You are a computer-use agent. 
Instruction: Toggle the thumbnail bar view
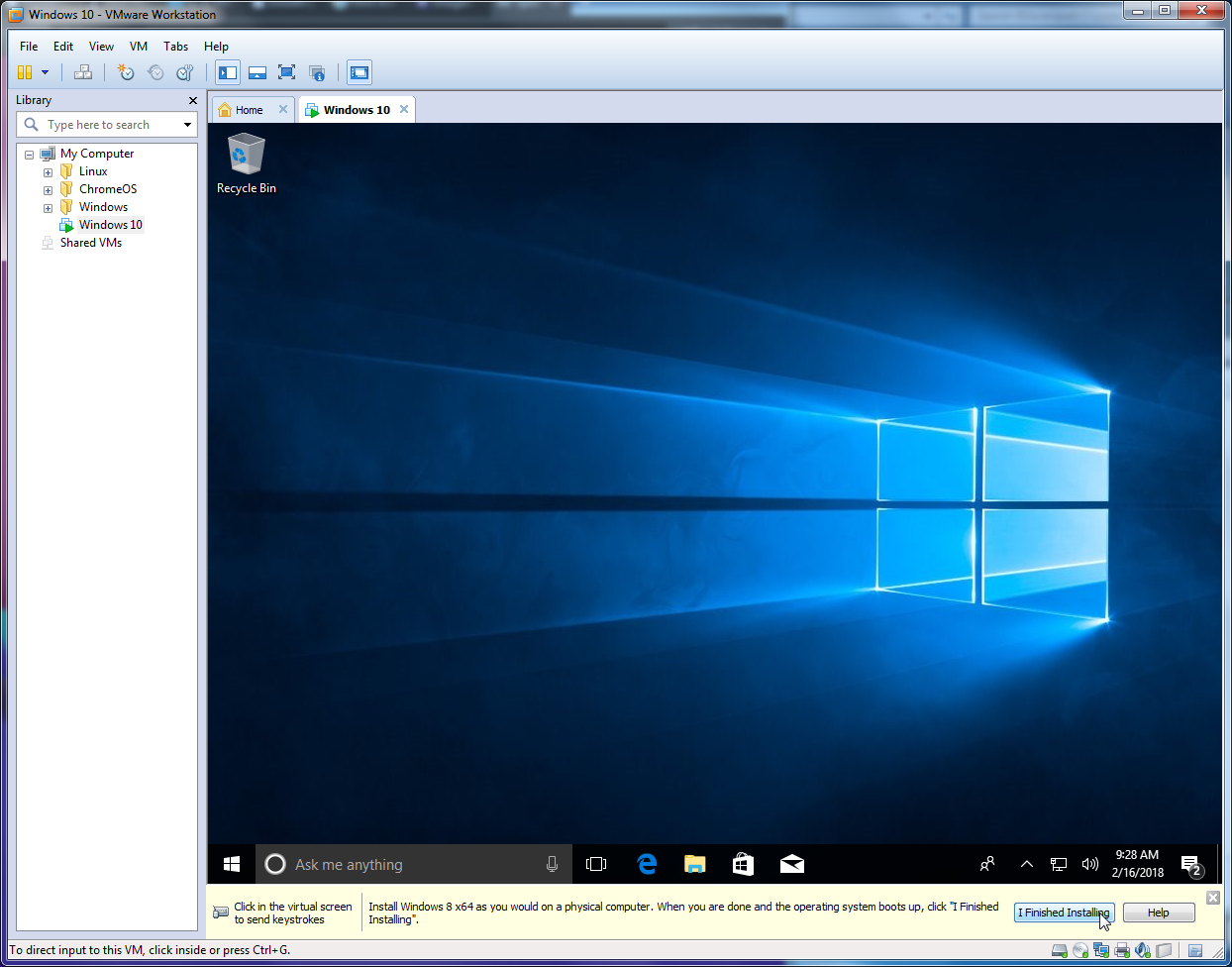(x=257, y=72)
